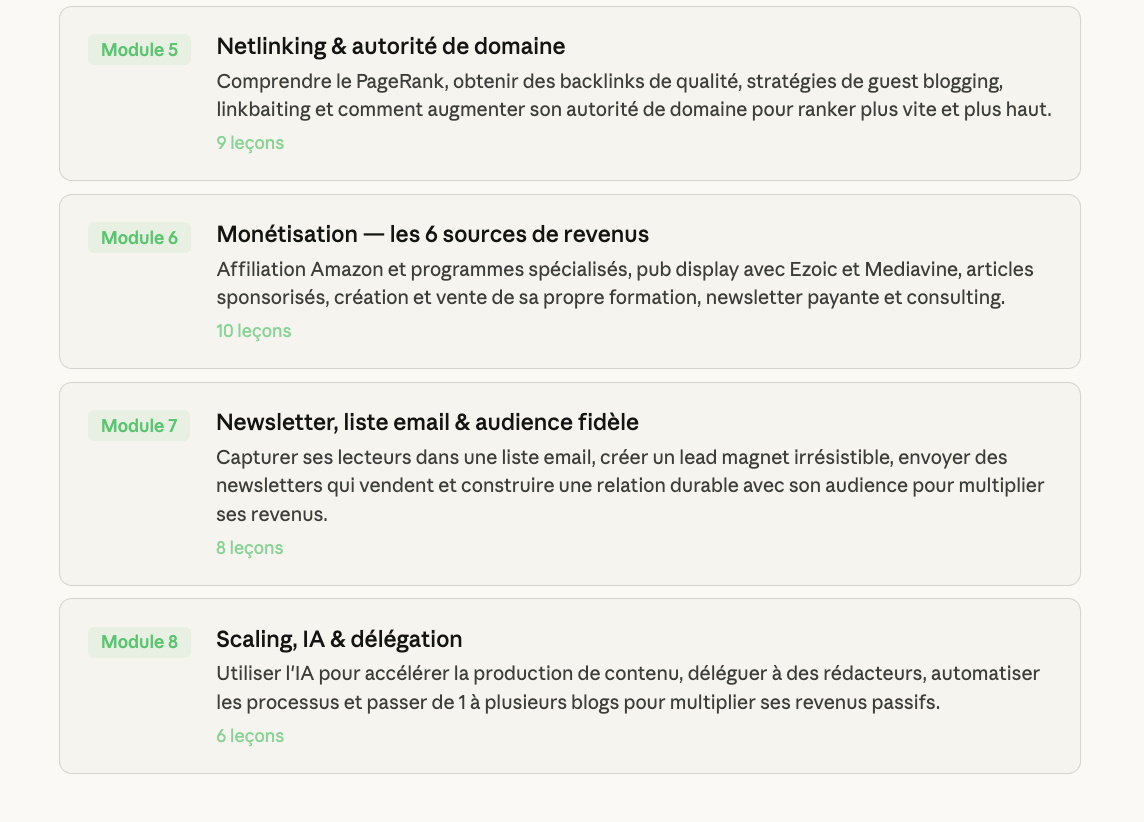Viewport: 1144px width, 822px height.
Task: Click the Module 8 badge
Action: (x=139, y=642)
